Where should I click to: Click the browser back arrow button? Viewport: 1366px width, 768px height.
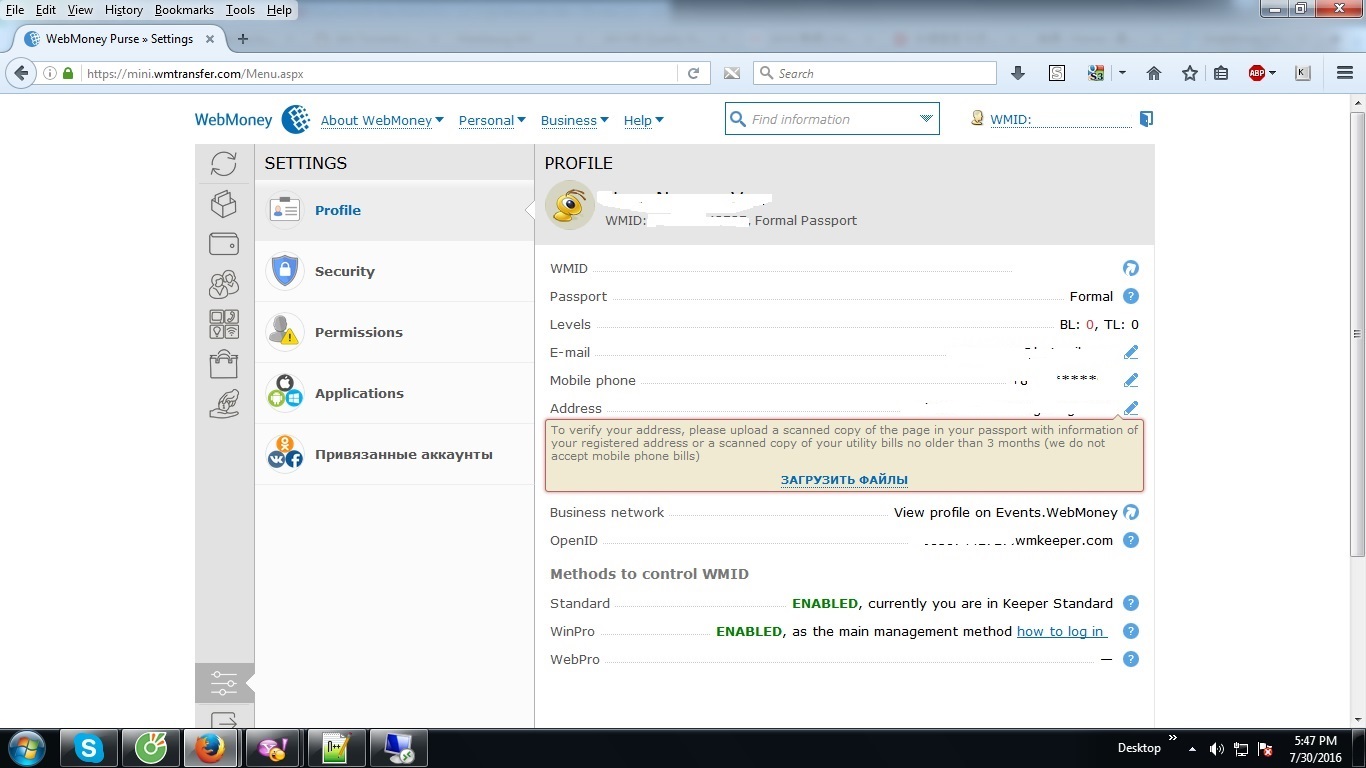pyautogui.click(x=21, y=73)
